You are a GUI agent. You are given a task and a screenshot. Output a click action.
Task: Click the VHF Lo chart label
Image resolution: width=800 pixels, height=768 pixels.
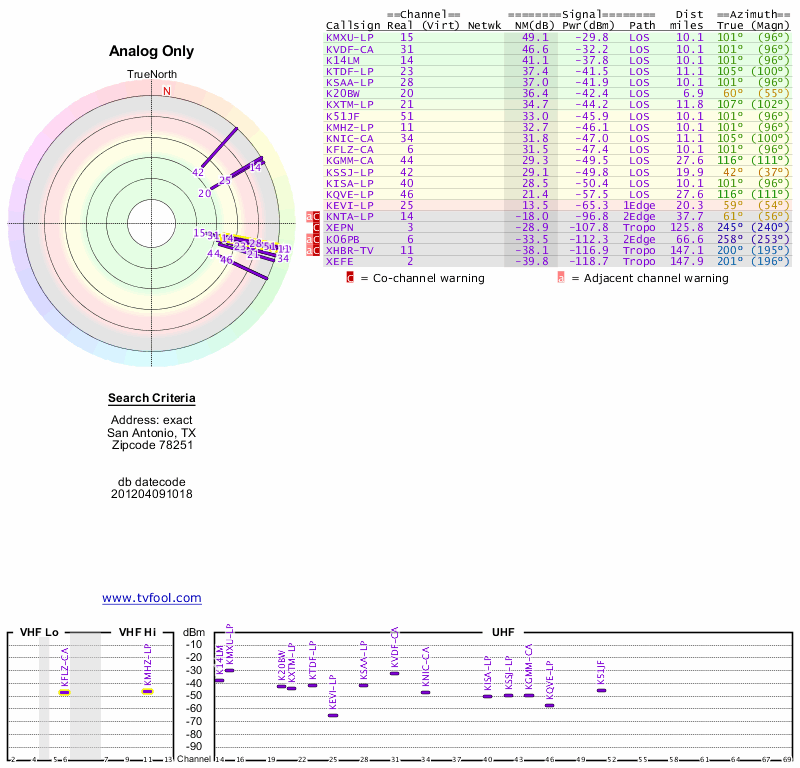tap(39, 632)
